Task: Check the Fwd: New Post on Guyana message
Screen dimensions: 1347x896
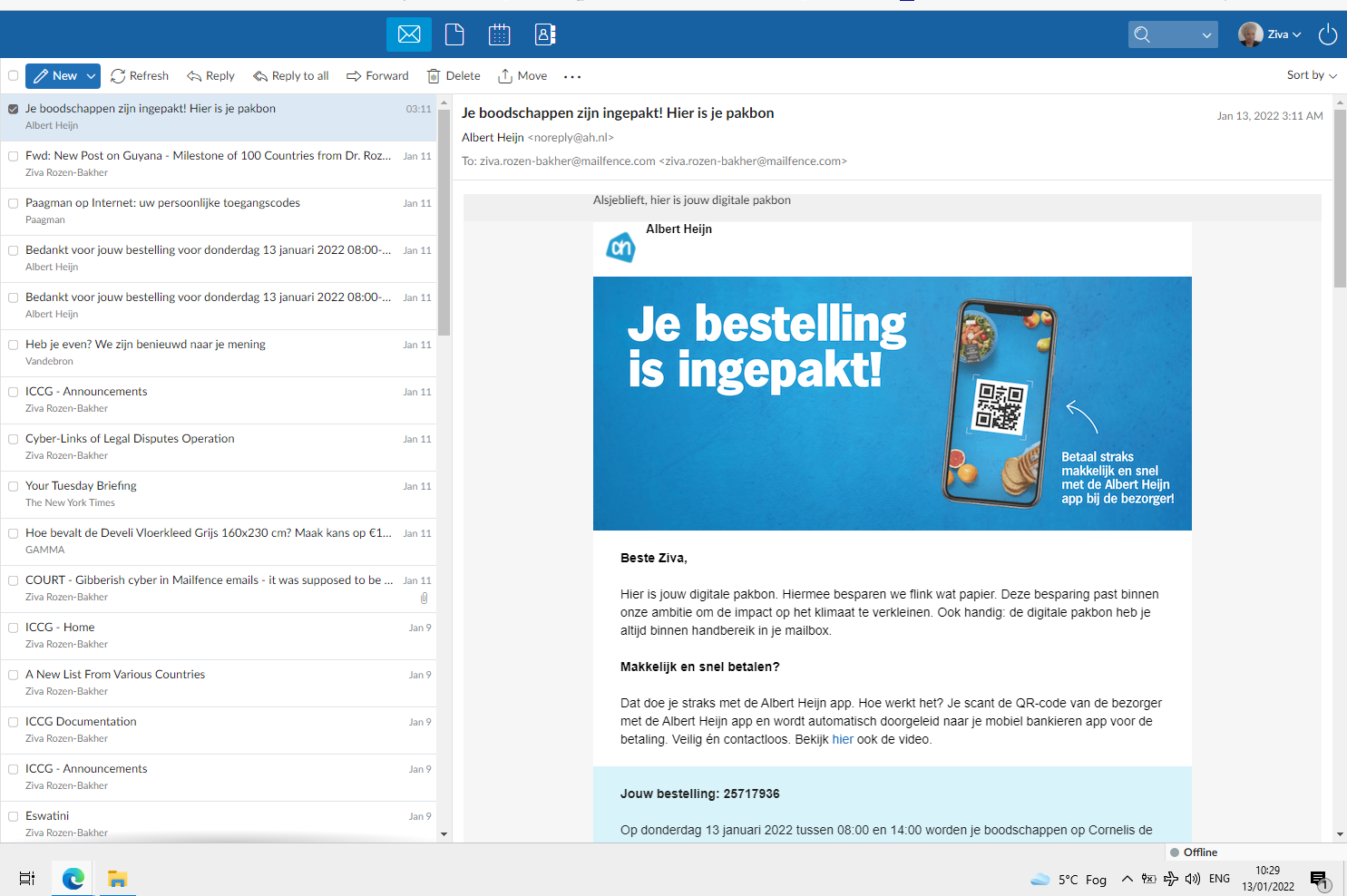Action: coord(14,156)
